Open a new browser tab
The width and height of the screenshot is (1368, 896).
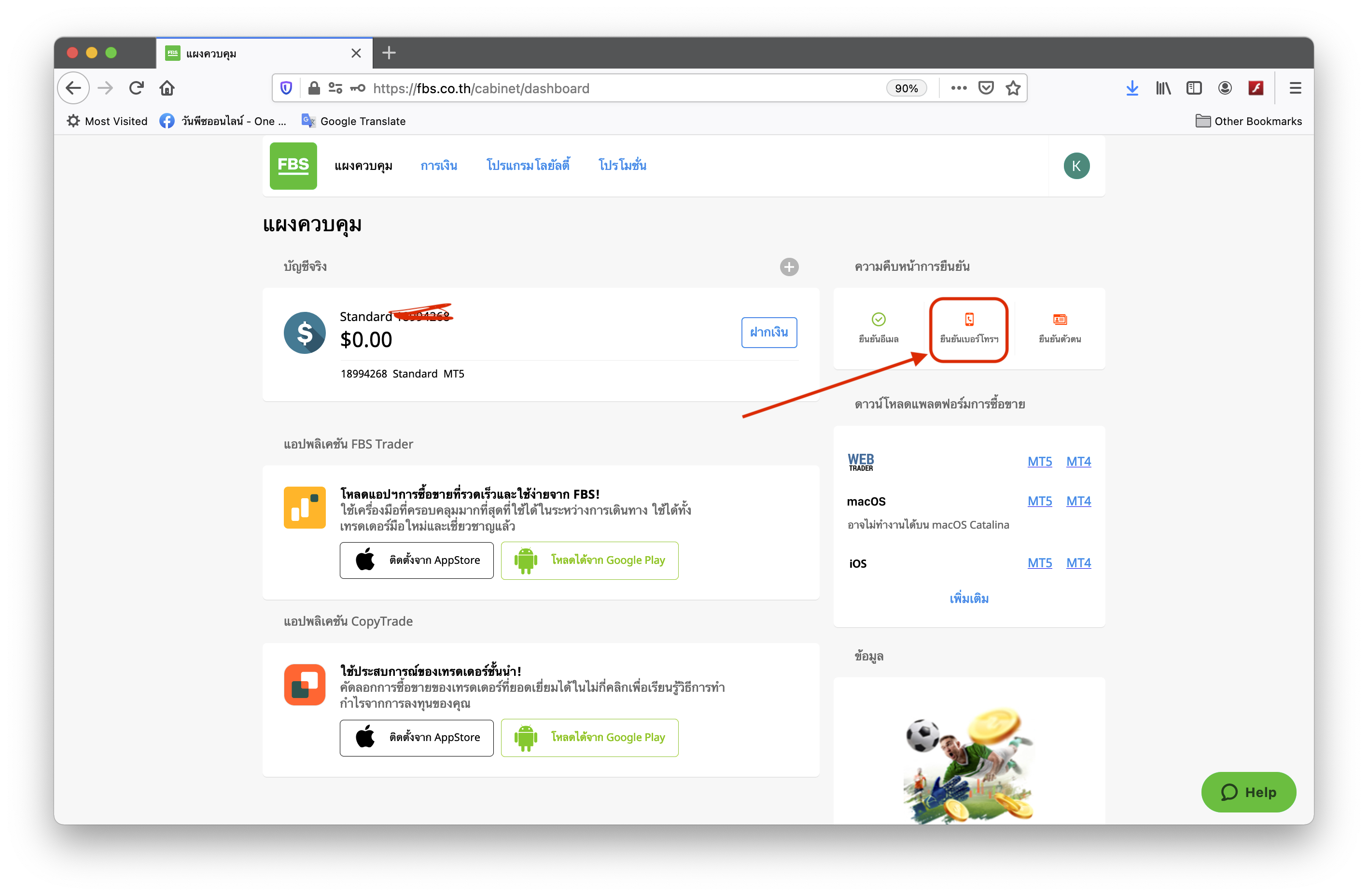click(x=389, y=53)
